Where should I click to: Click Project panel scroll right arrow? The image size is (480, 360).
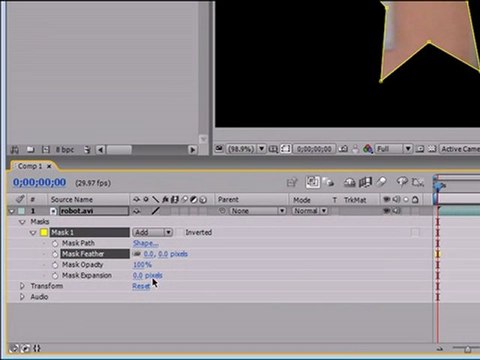click(x=192, y=150)
